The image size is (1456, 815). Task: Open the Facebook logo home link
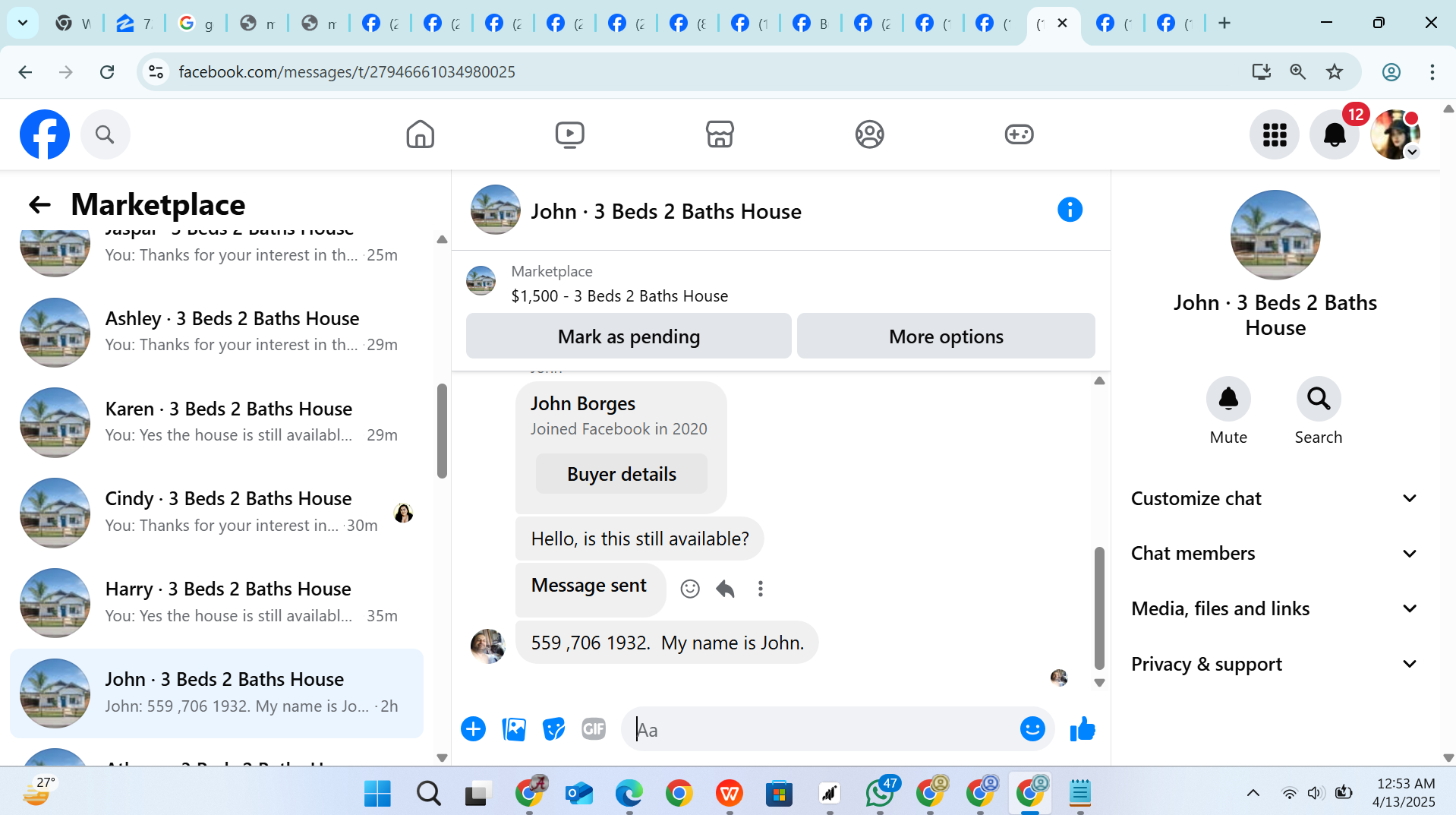click(x=45, y=134)
